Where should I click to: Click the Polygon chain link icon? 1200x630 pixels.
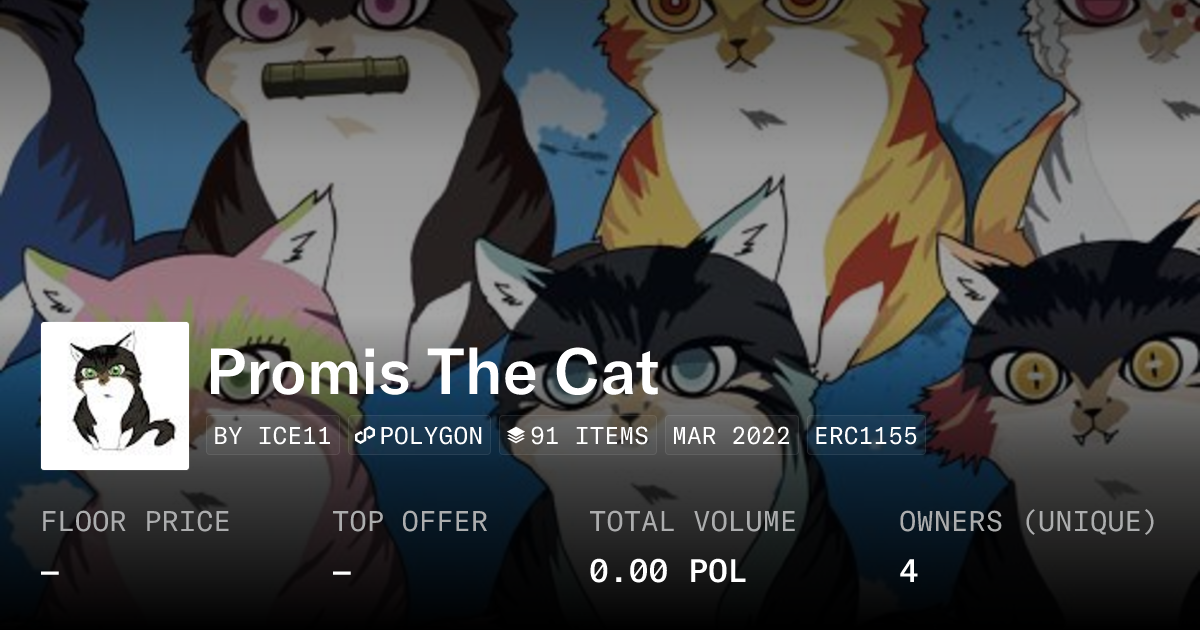[365, 436]
